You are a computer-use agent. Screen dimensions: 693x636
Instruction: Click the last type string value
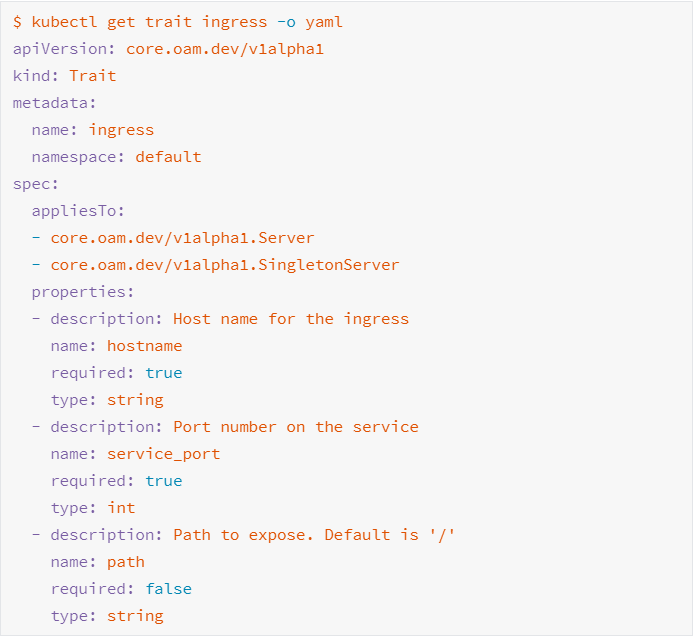pyautogui.click(x=135, y=616)
